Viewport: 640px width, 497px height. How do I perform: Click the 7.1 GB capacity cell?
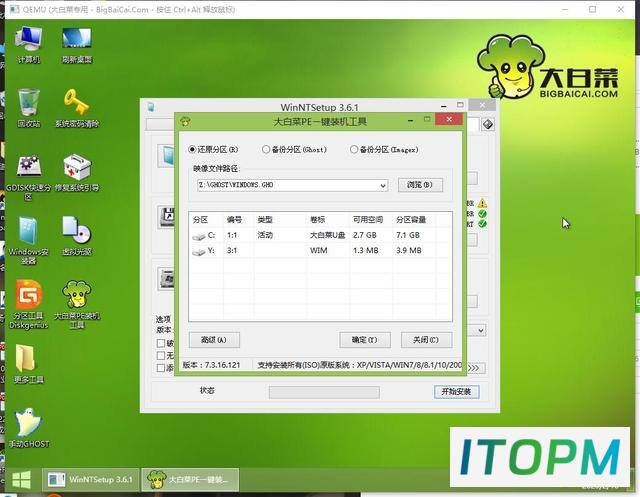408,235
